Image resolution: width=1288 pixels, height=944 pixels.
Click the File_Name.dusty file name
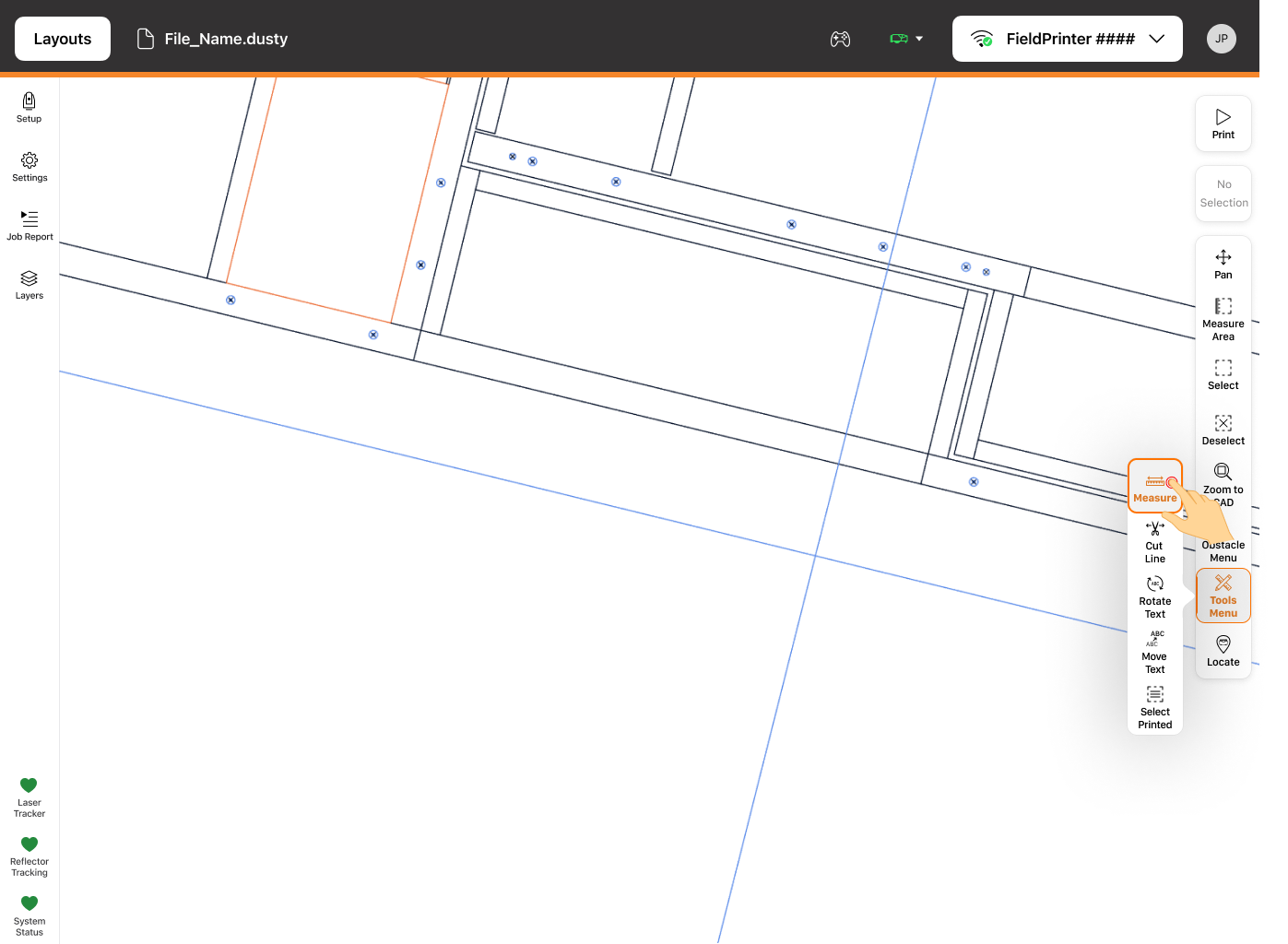226,39
